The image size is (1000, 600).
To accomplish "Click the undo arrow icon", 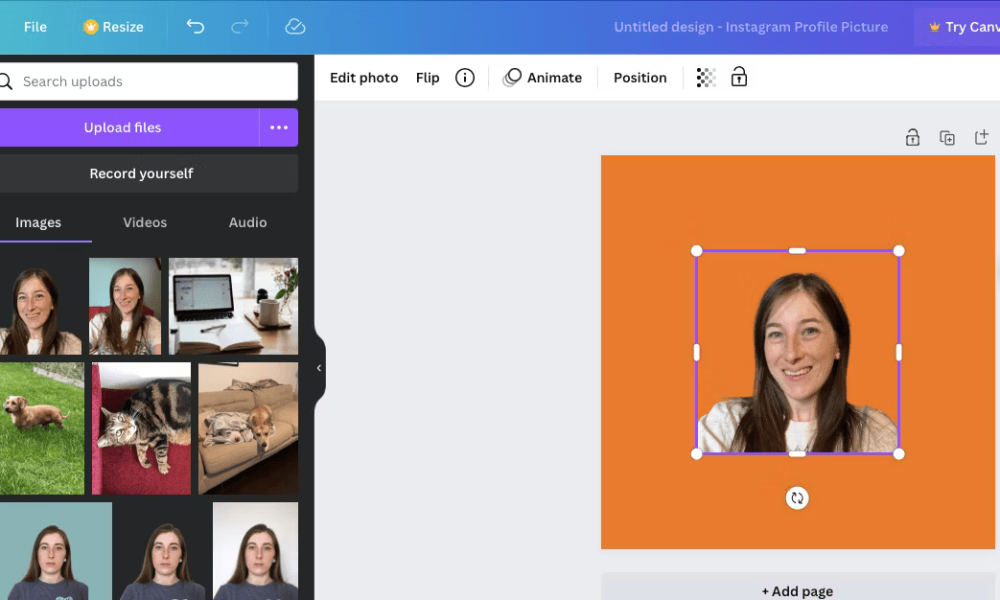I will [x=195, y=27].
